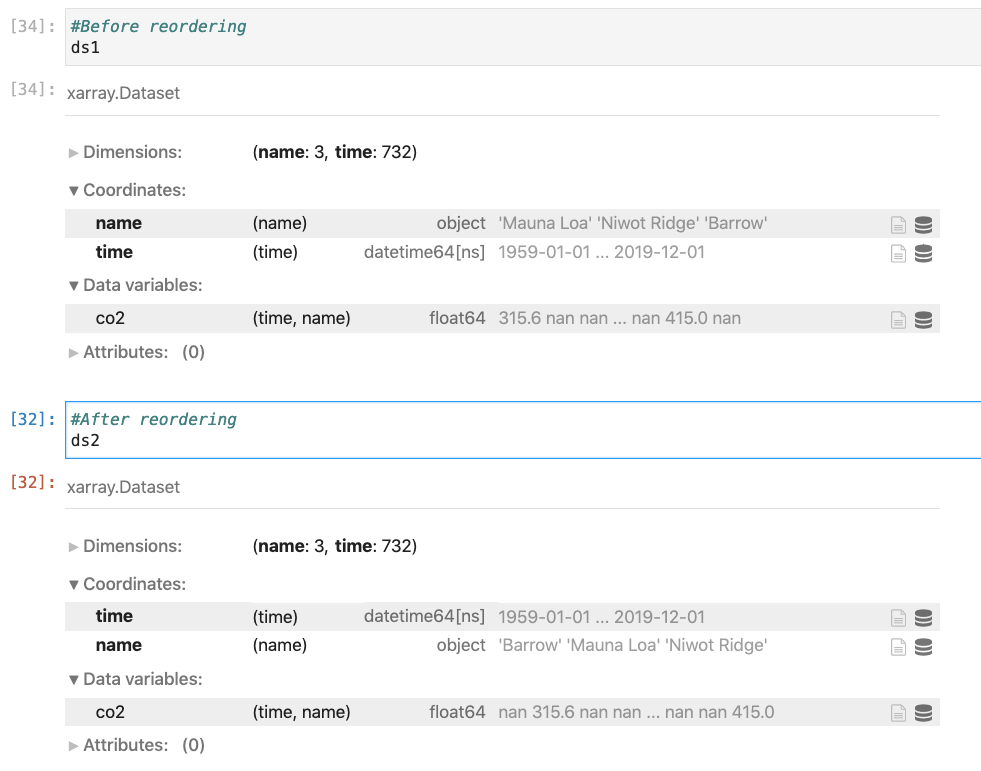Screen dimensions: 981x771
Task: Collapse Coordinates section of ds1 output
Action: (x=127, y=190)
